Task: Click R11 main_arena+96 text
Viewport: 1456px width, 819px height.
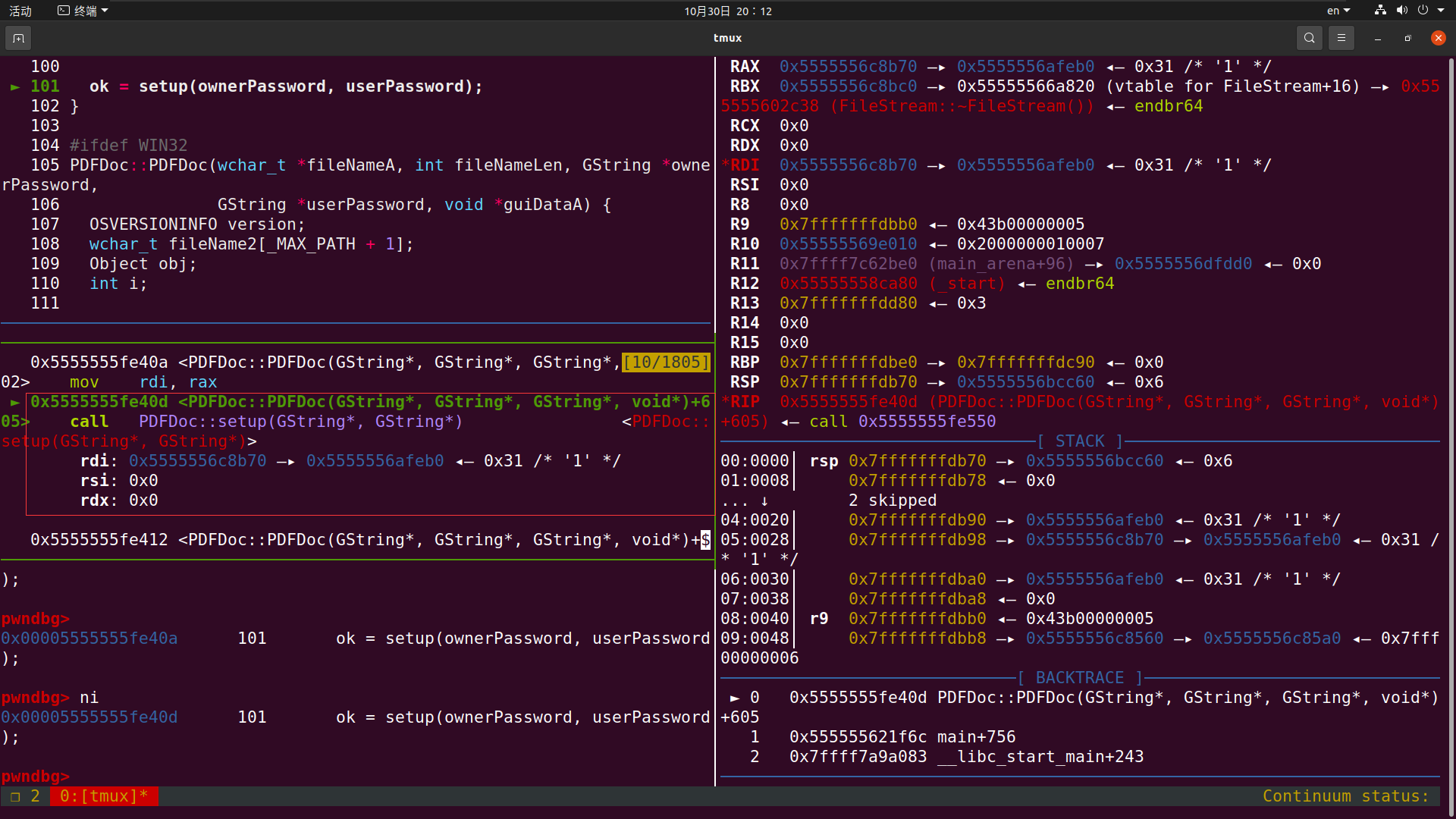Action: [x=1001, y=264]
